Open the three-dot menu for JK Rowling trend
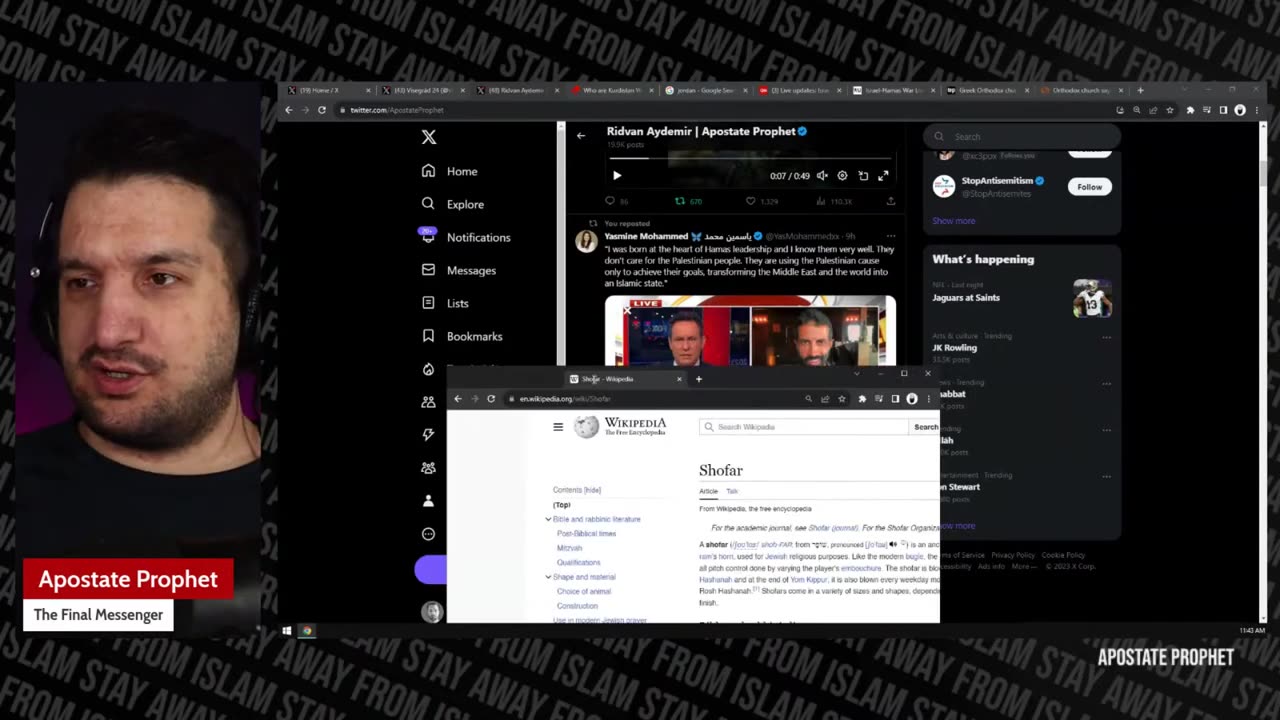The width and height of the screenshot is (1280, 720). pos(1106,337)
